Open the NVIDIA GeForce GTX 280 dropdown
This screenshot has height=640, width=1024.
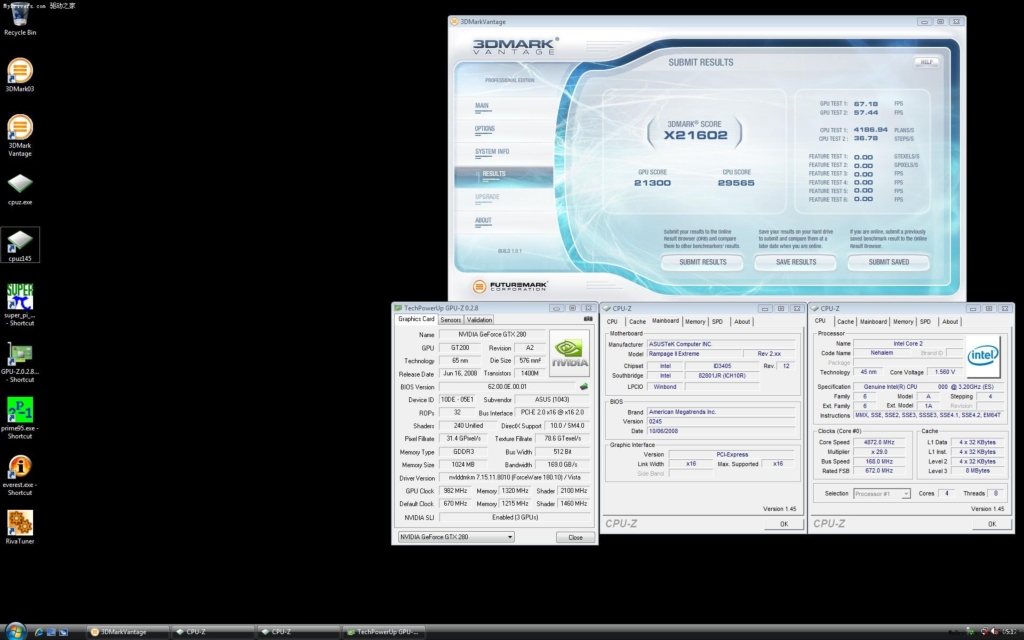(456, 537)
